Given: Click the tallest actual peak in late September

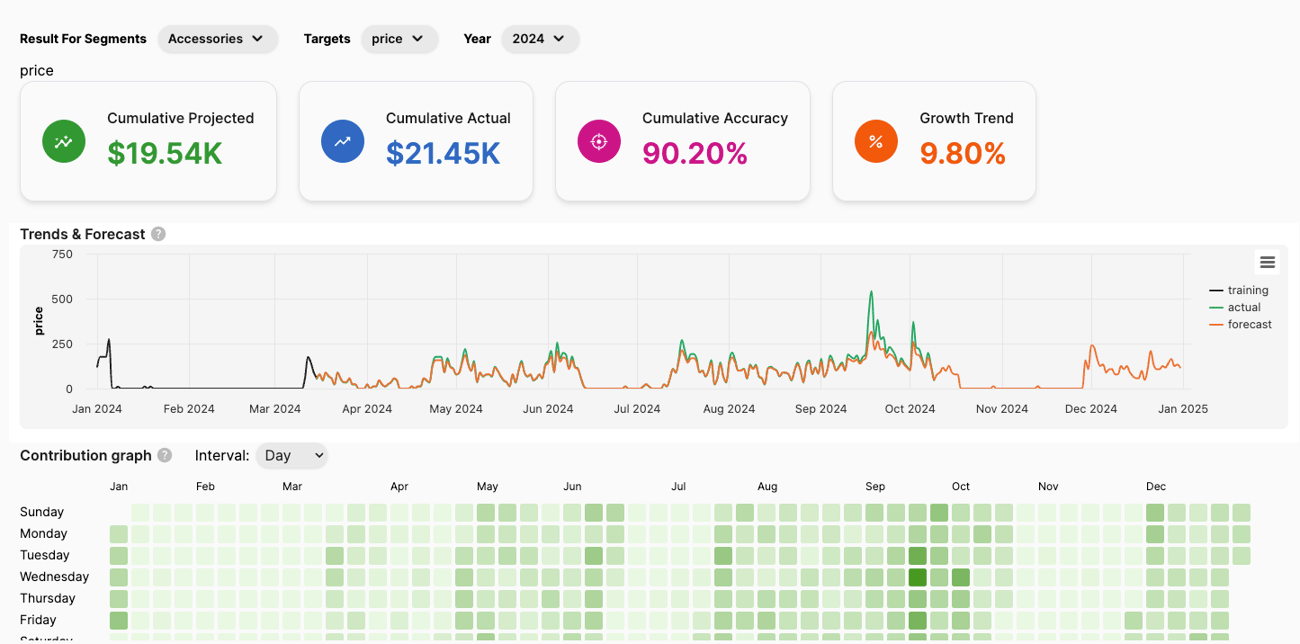Looking at the screenshot, I should click(x=871, y=292).
